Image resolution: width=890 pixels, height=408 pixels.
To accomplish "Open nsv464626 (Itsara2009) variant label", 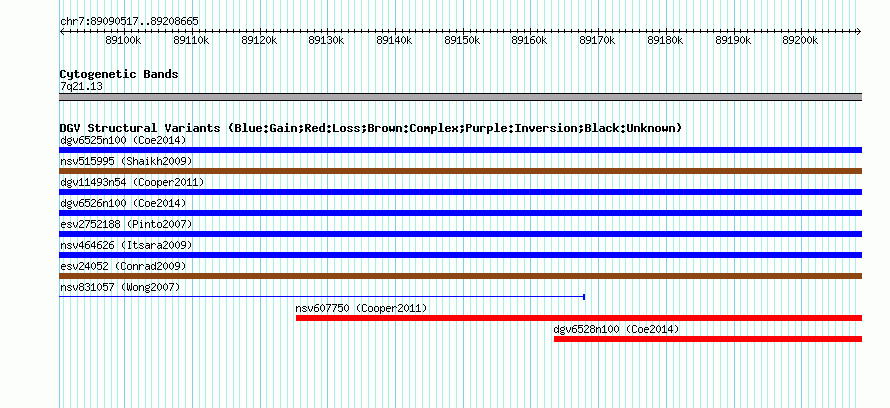I will click(x=126, y=245).
